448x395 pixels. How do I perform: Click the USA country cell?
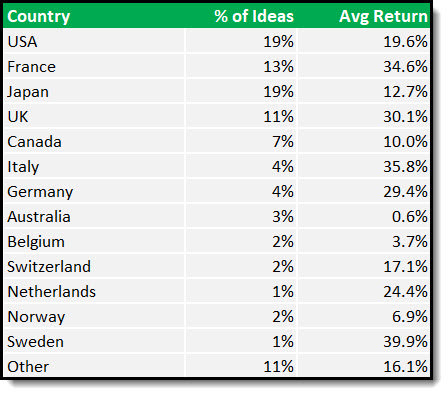tap(94, 41)
